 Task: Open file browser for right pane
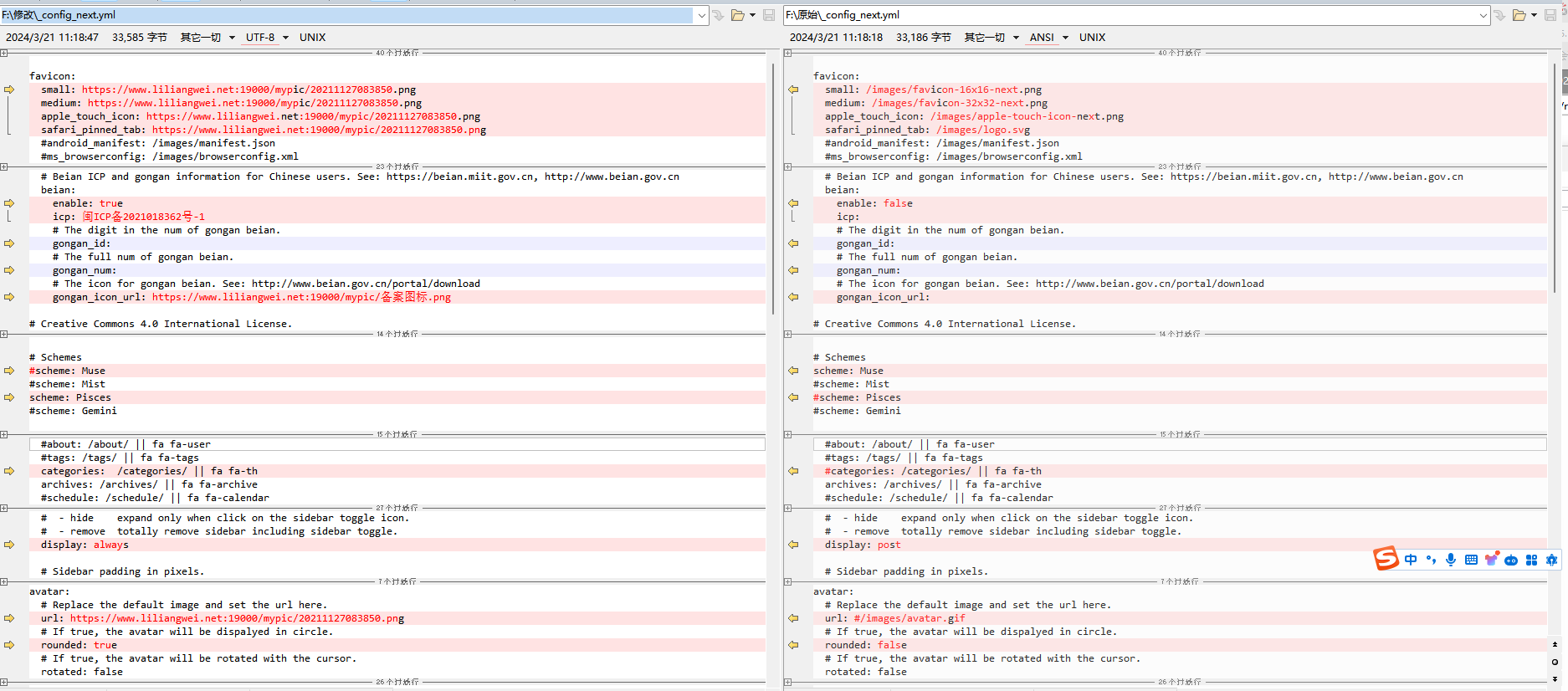coord(1519,15)
